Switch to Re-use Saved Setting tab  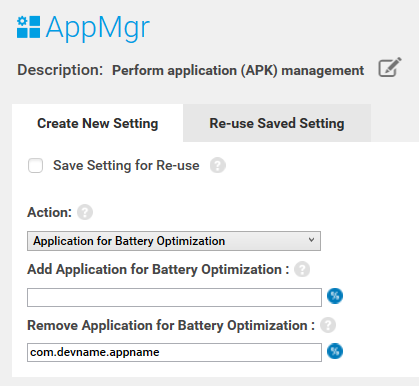tap(277, 123)
